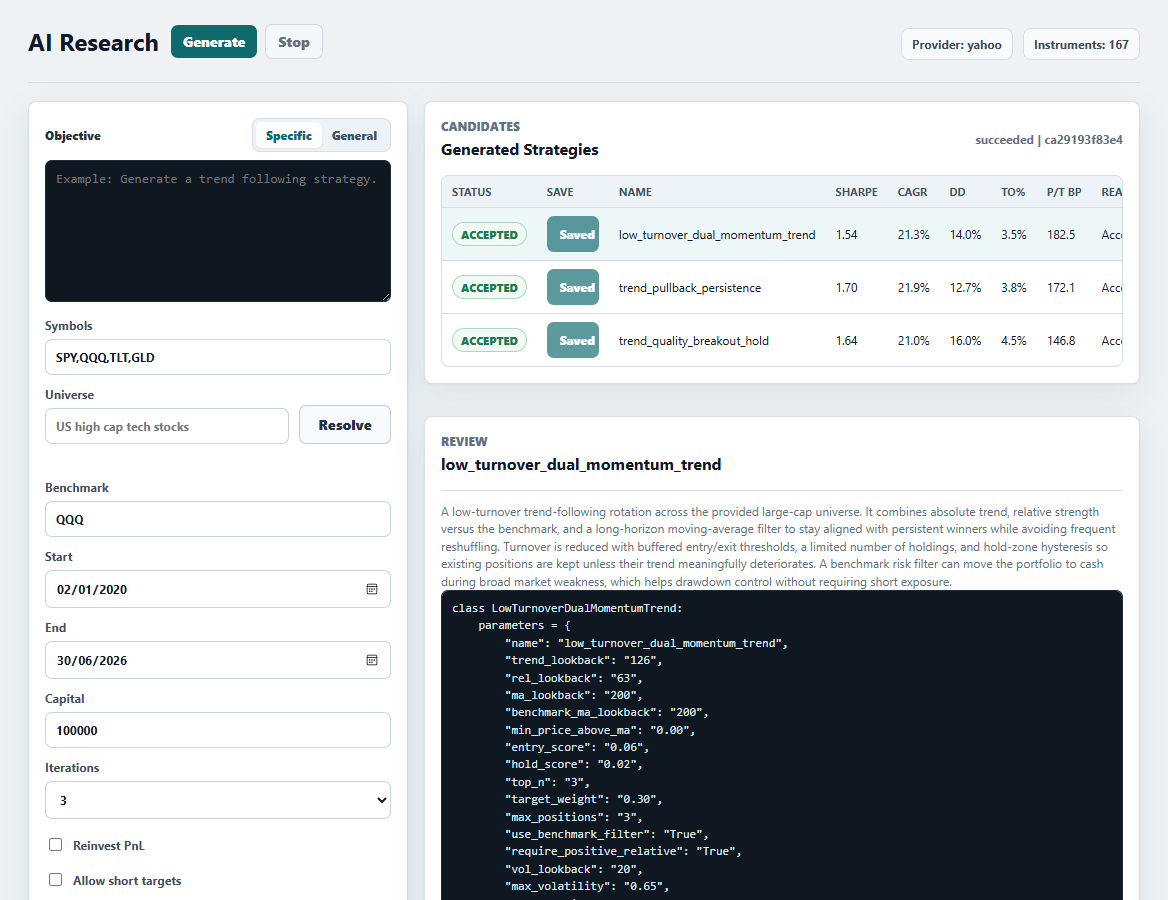This screenshot has height=900, width=1168.
Task: Click Resolve for the universe
Action: [x=345, y=425]
